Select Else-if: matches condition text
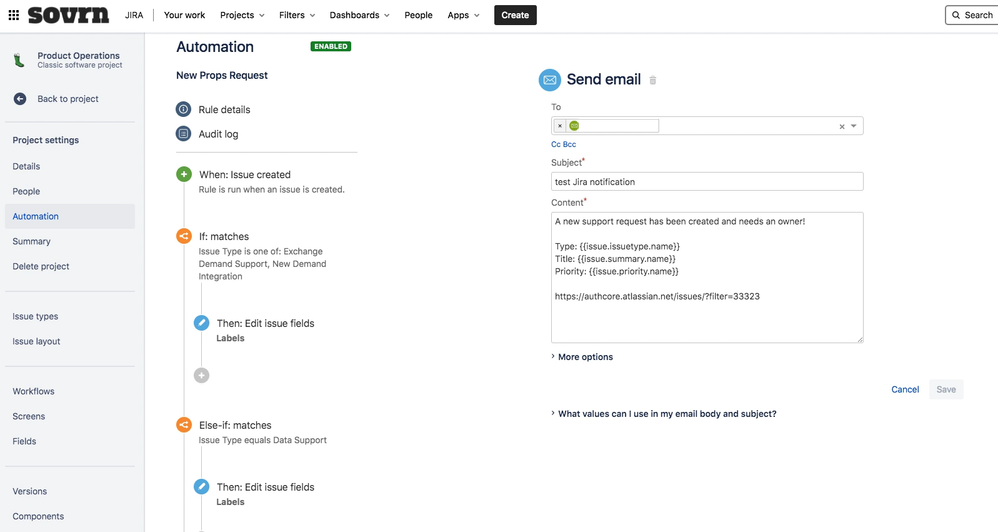Screen dimensions: 998x532 click(235, 425)
